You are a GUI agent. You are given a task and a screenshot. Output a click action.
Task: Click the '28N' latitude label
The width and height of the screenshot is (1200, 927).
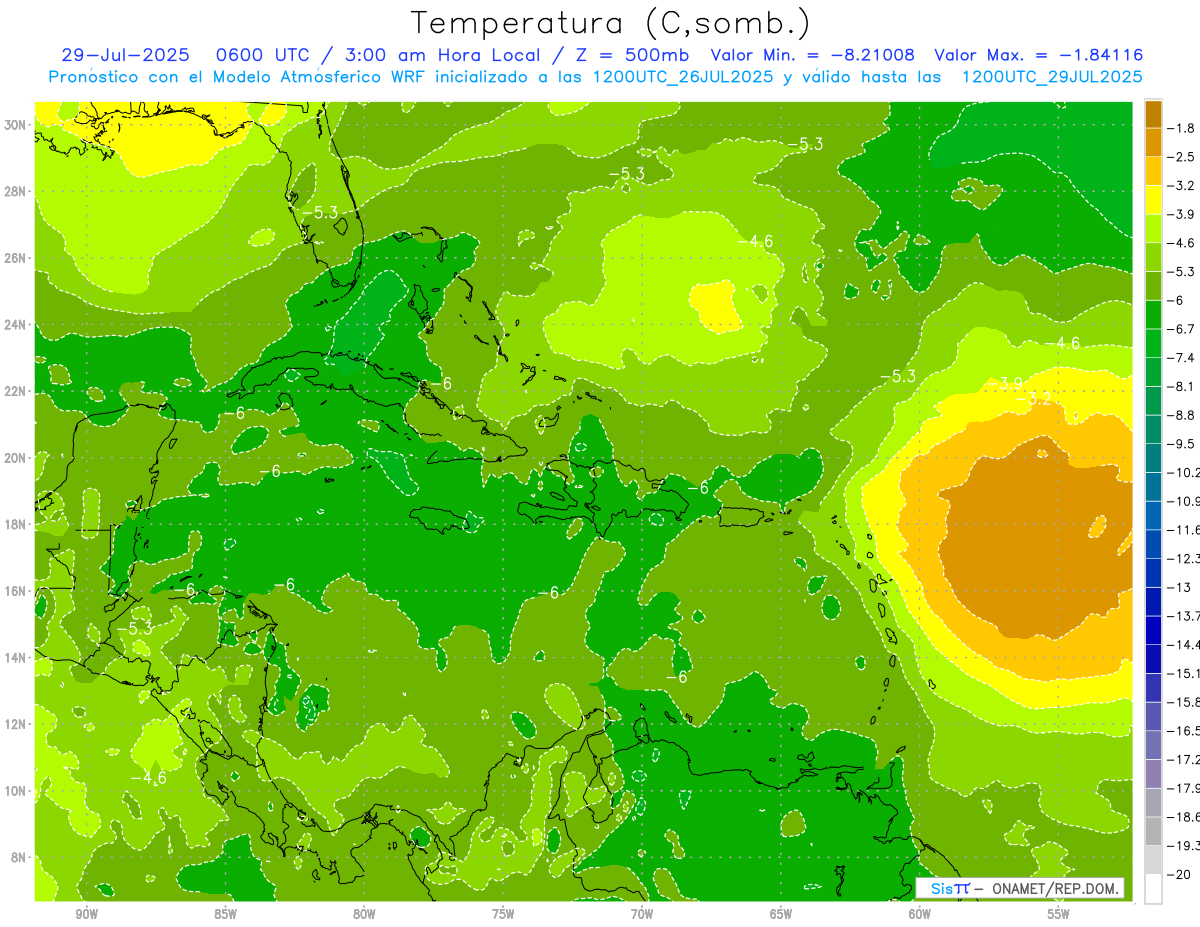pos(15,191)
